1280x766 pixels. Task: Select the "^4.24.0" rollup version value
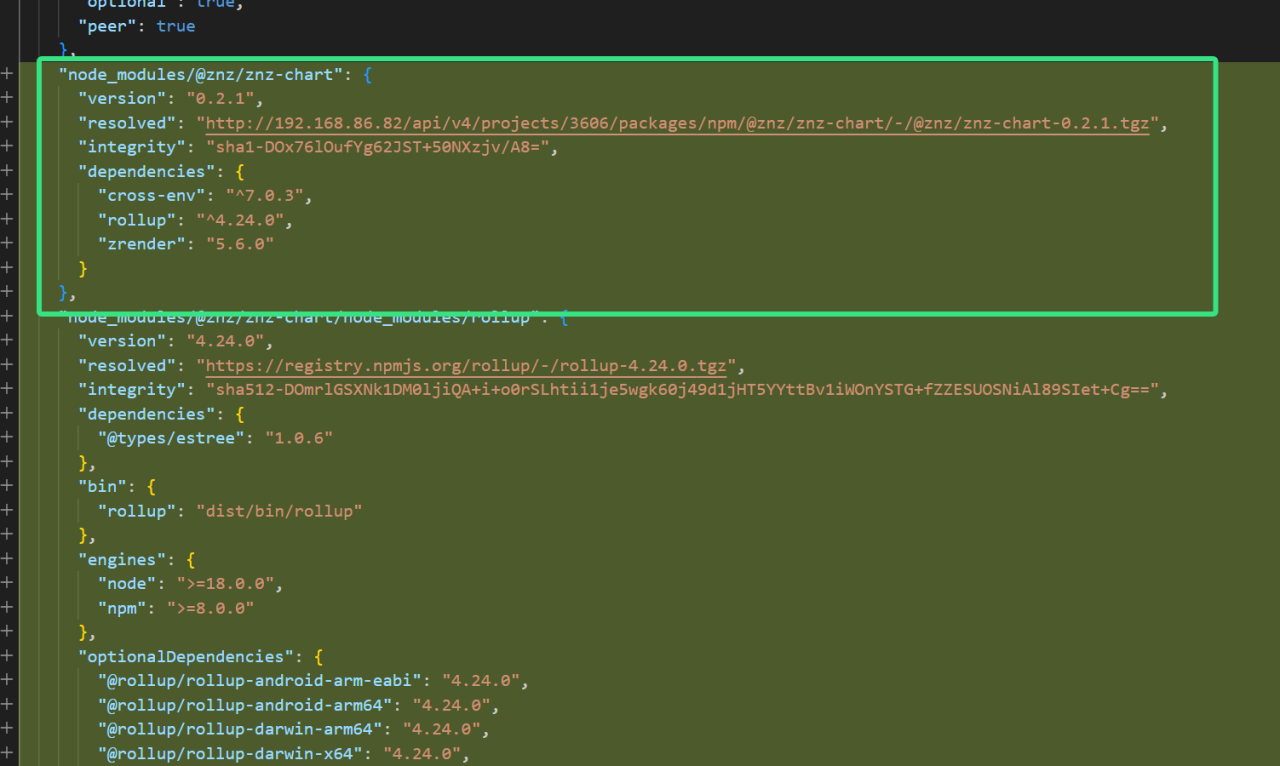point(238,219)
